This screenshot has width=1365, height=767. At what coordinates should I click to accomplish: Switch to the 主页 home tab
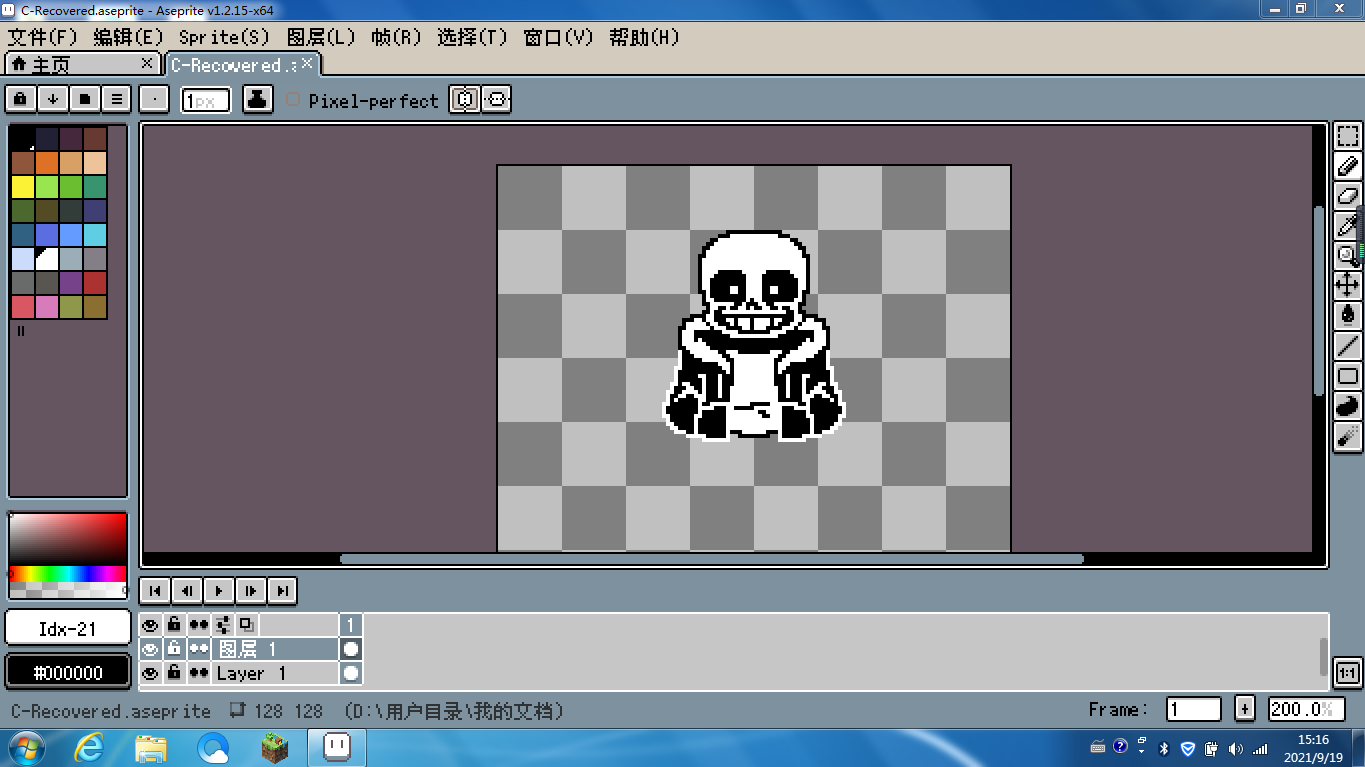pyautogui.click(x=82, y=64)
